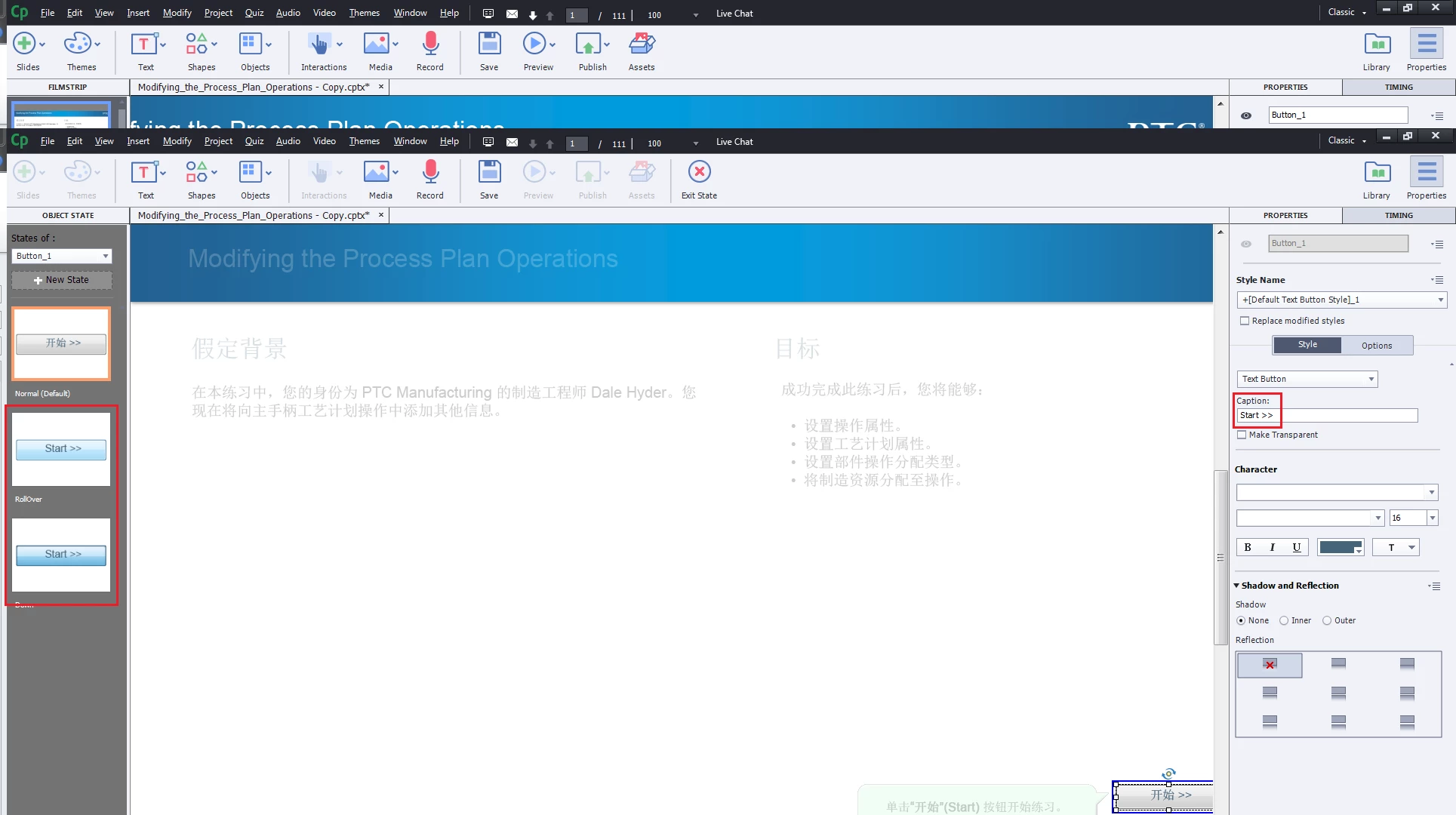Select the Outer shadow radio button

pos(1327,620)
